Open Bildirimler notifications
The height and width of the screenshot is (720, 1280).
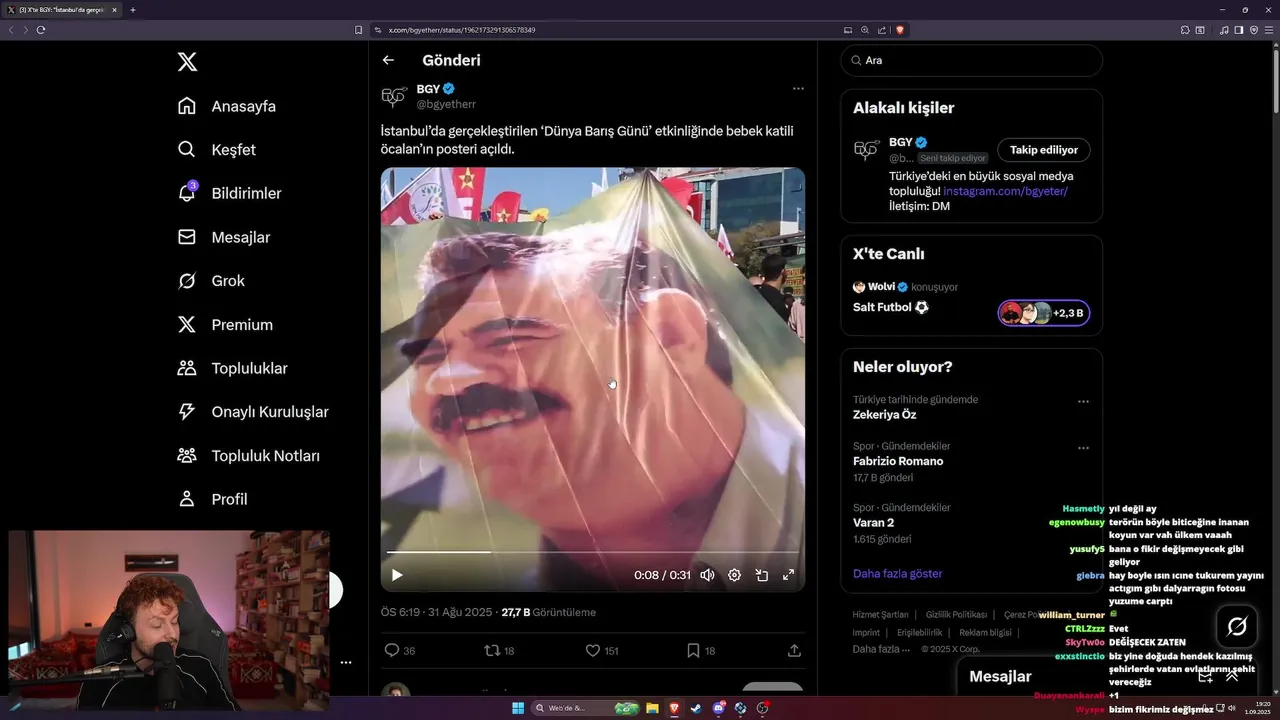pos(229,193)
